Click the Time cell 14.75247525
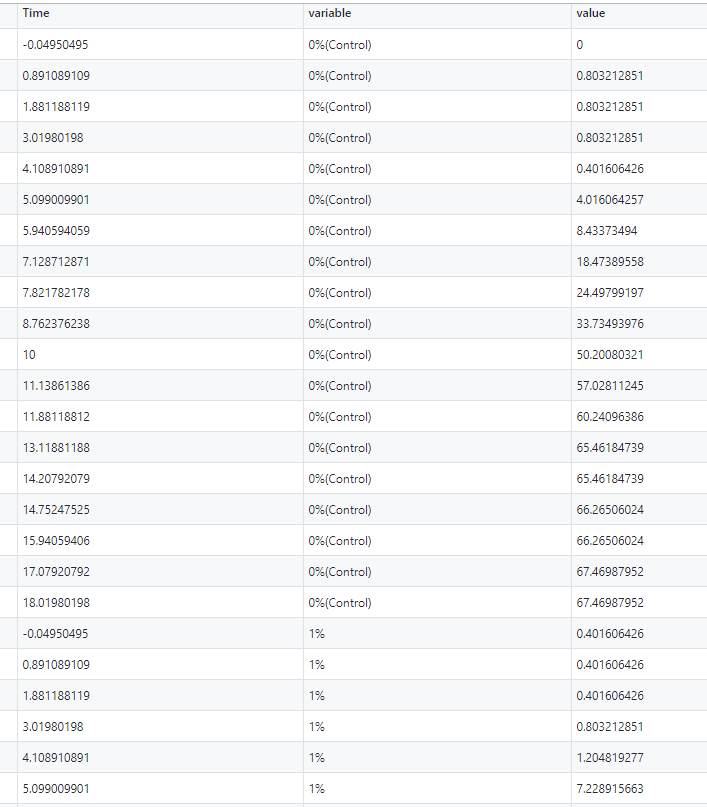Viewport: 707px width, 807px height. [56, 510]
